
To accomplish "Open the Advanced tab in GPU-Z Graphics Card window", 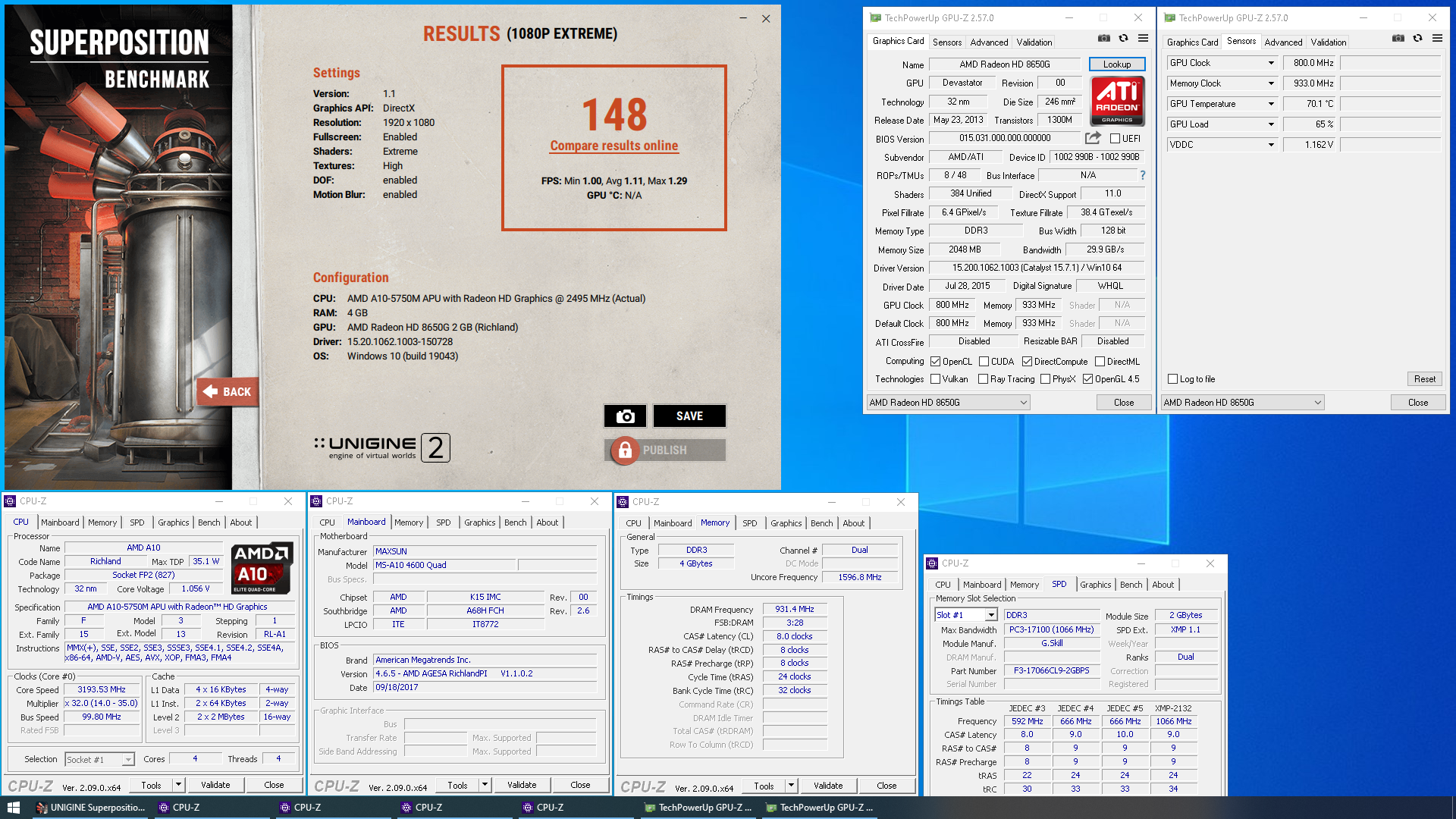I will tap(989, 42).
